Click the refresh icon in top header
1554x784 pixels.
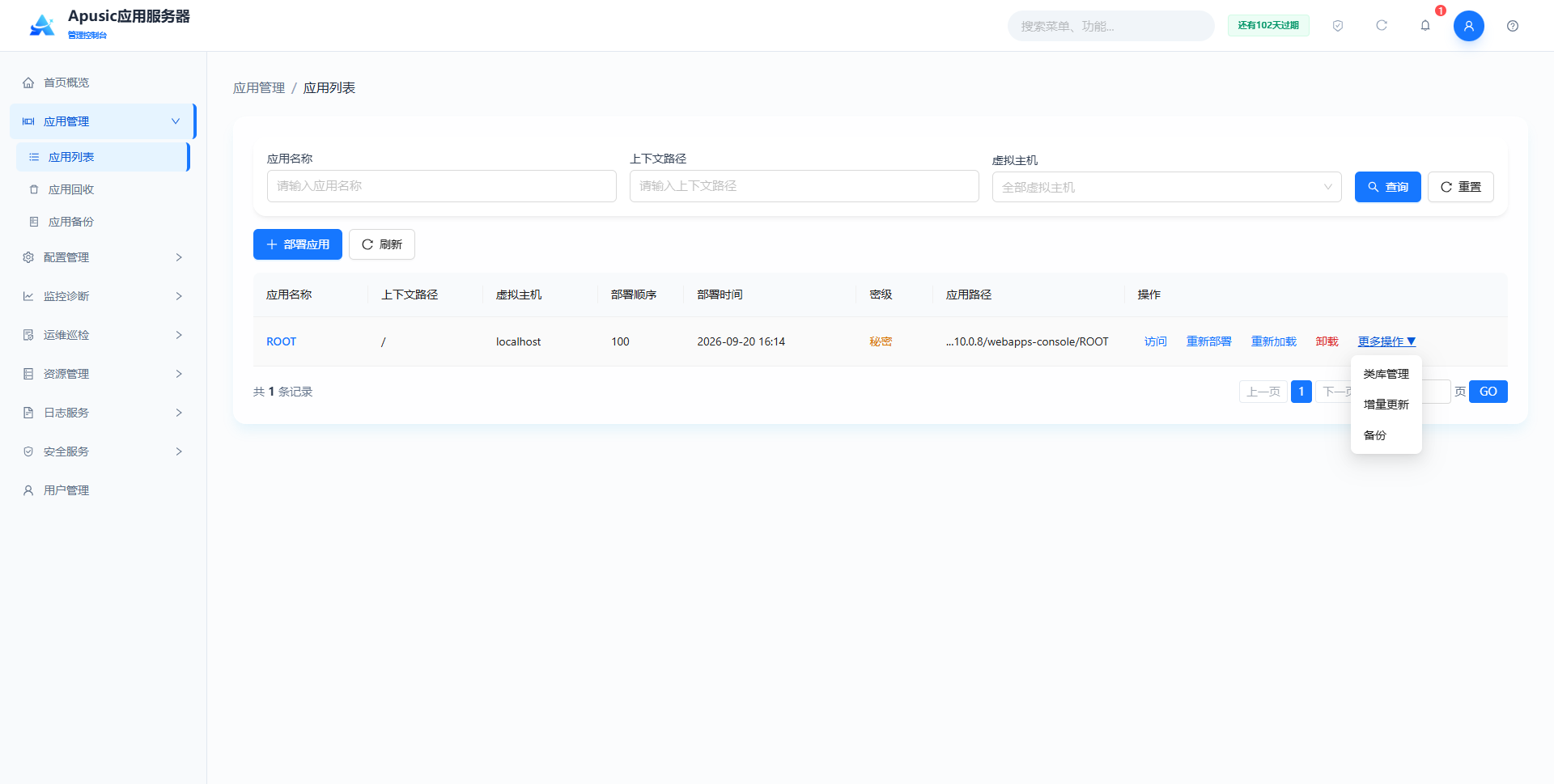point(1382,26)
